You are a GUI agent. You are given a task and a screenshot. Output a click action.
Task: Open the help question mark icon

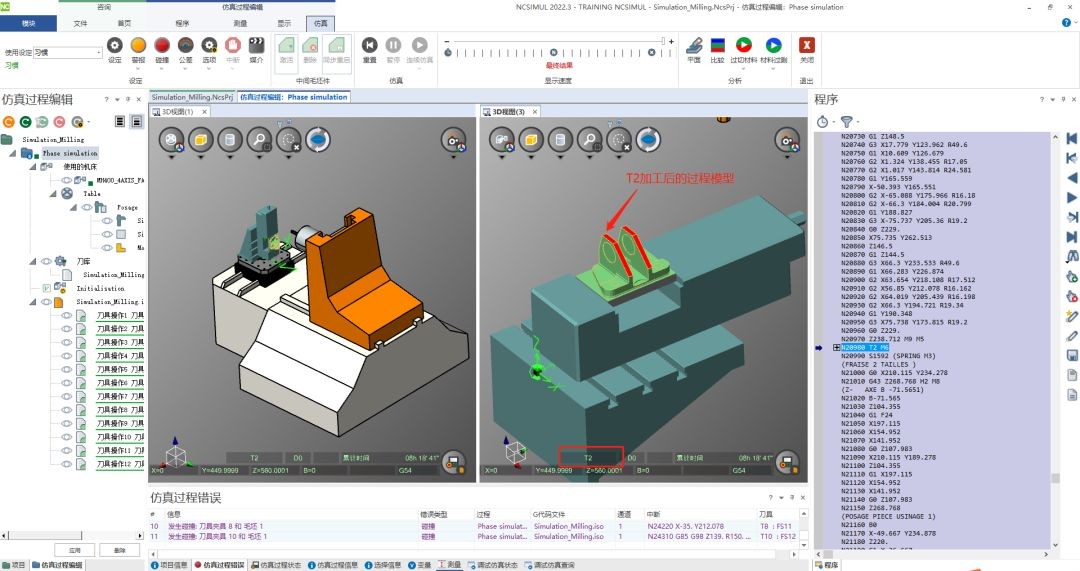(1066, 23)
